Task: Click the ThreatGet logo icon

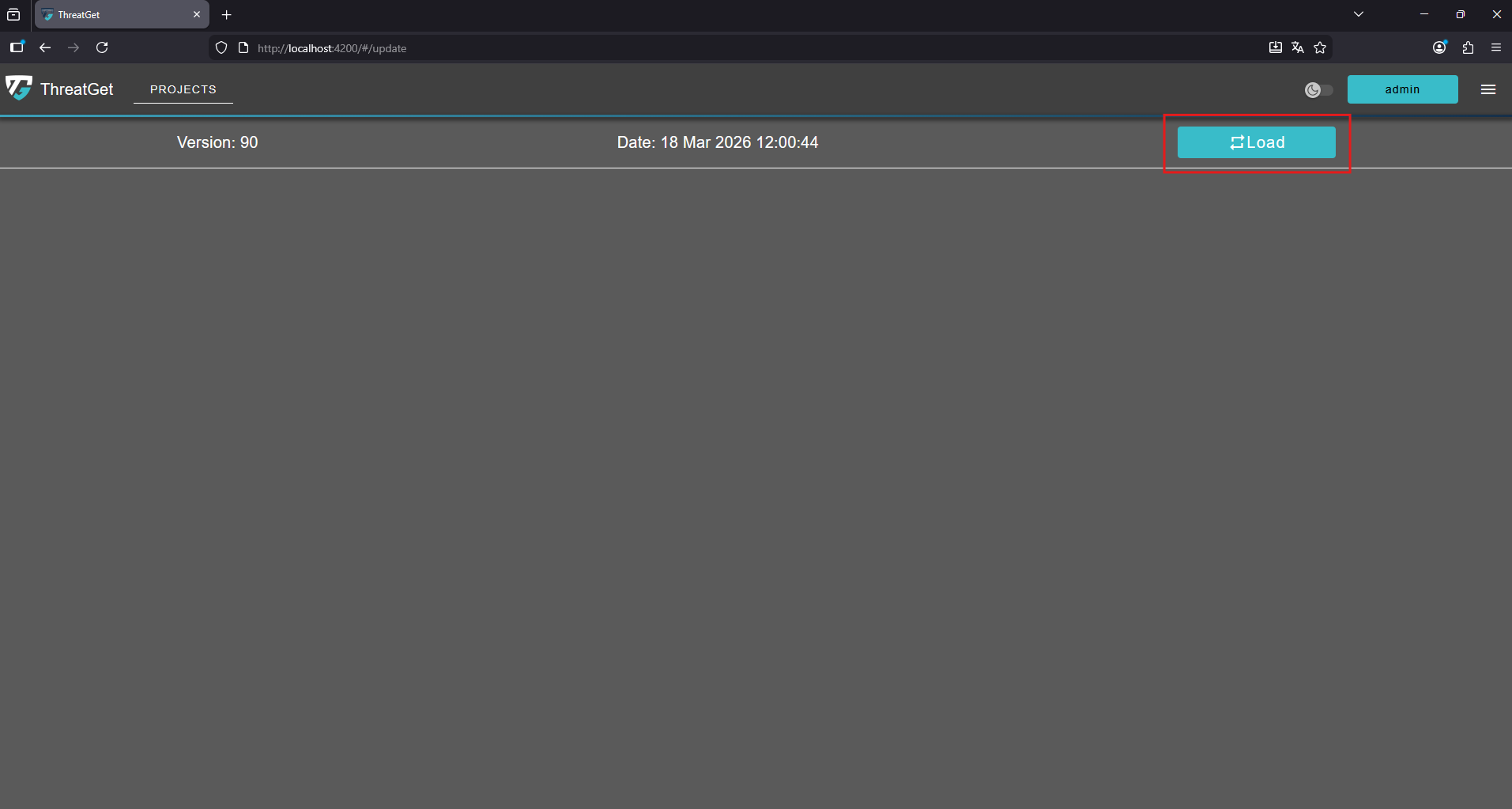Action: tap(19, 89)
